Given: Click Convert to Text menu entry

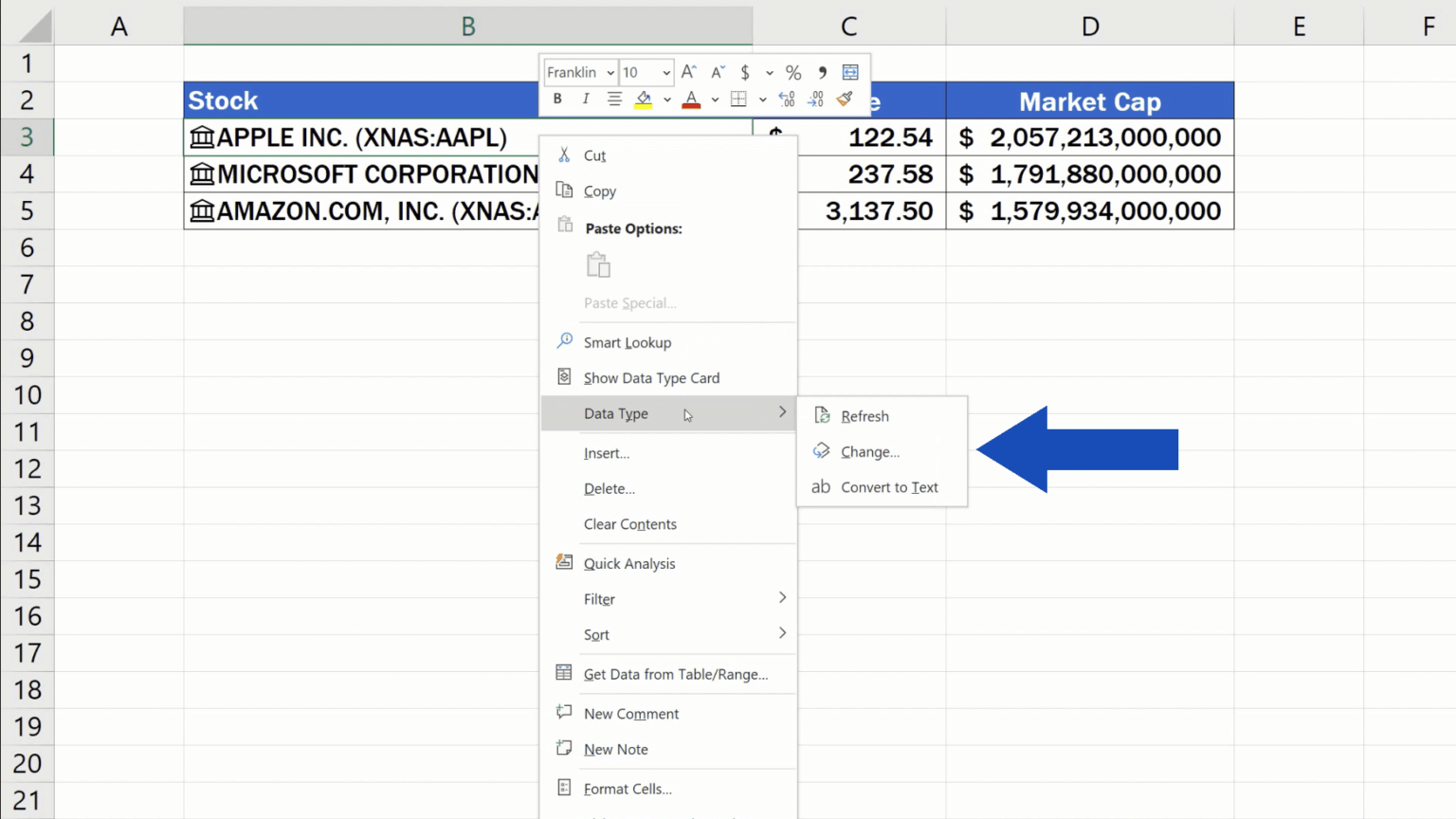Looking at the screenshot, I should [889, 487].
